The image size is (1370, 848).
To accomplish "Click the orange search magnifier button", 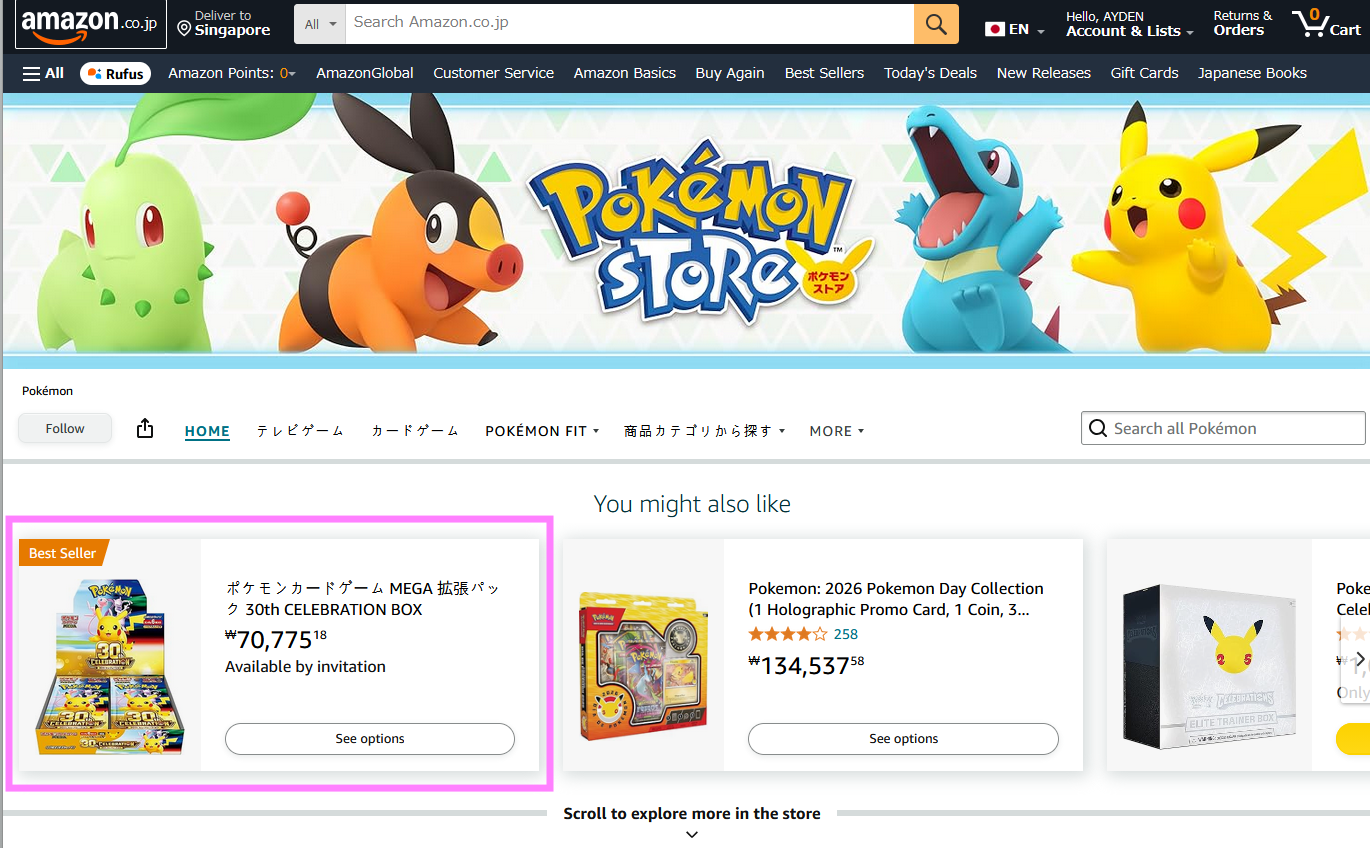I will (936, 24).
